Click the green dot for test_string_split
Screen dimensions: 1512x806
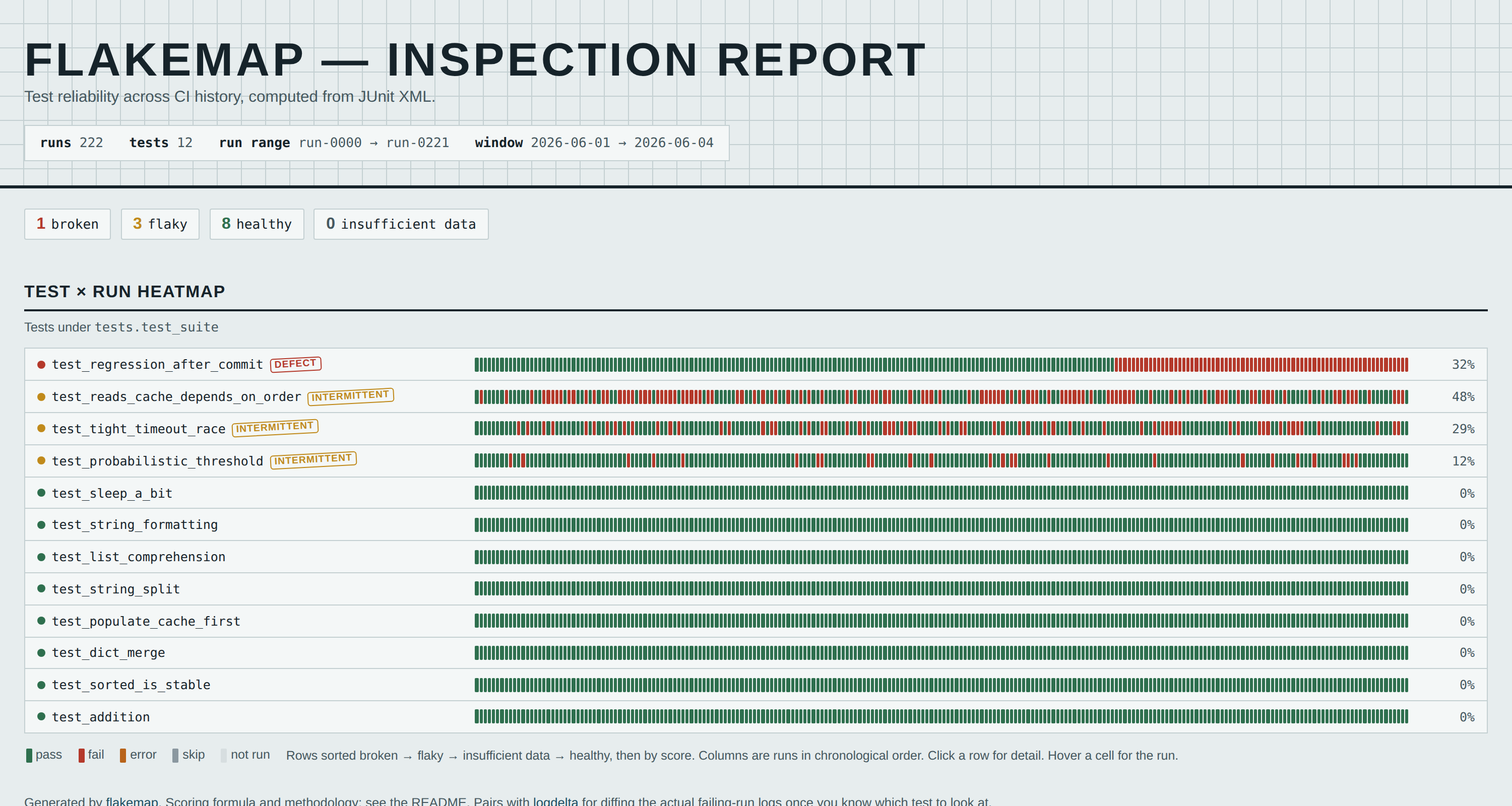click(x=41, y=588)
